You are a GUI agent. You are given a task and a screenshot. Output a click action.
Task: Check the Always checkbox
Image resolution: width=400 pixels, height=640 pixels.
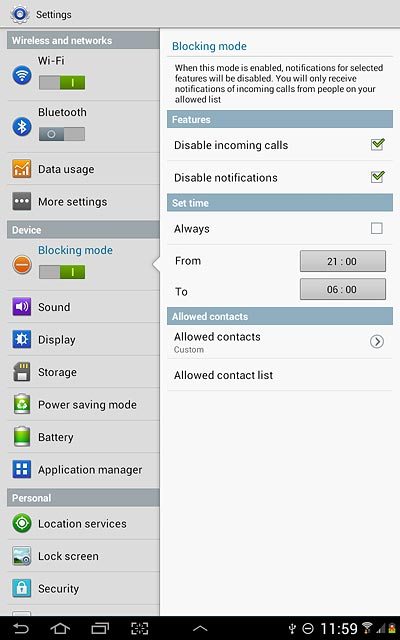(376, 228)
